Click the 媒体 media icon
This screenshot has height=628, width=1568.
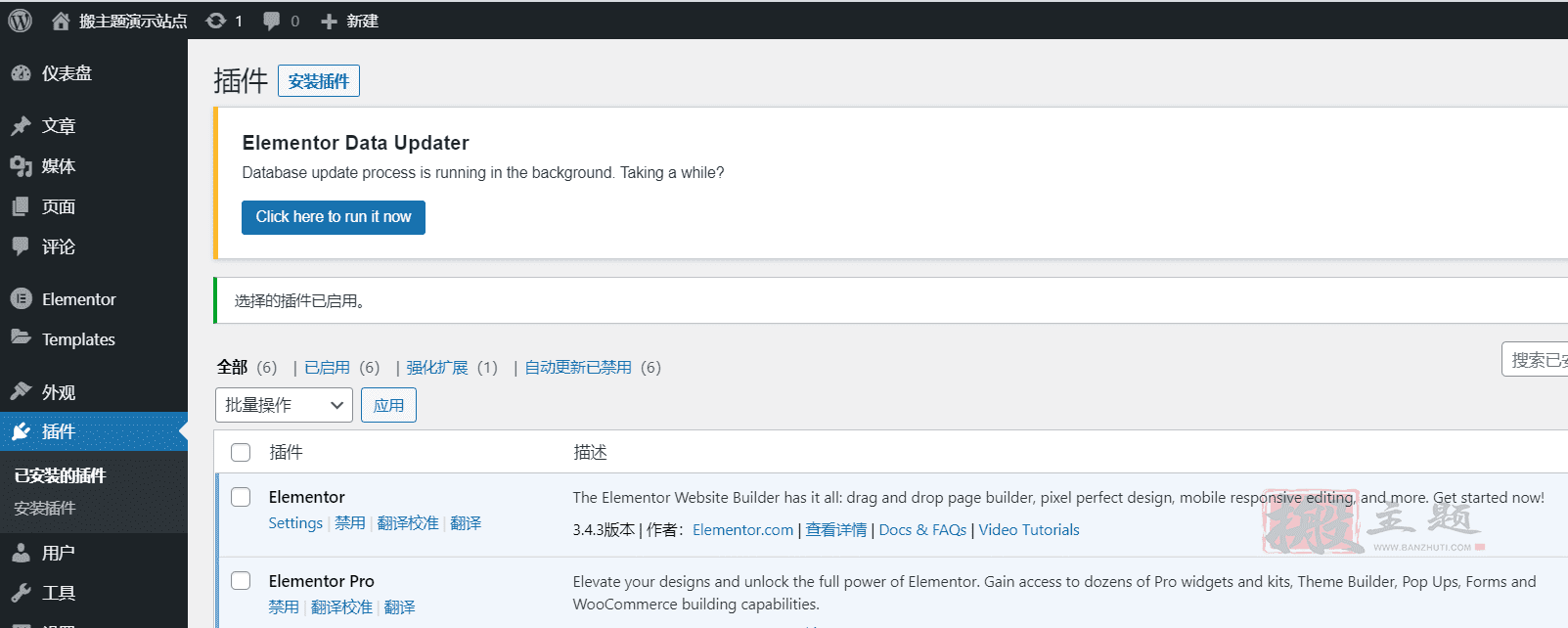[21, 166]
